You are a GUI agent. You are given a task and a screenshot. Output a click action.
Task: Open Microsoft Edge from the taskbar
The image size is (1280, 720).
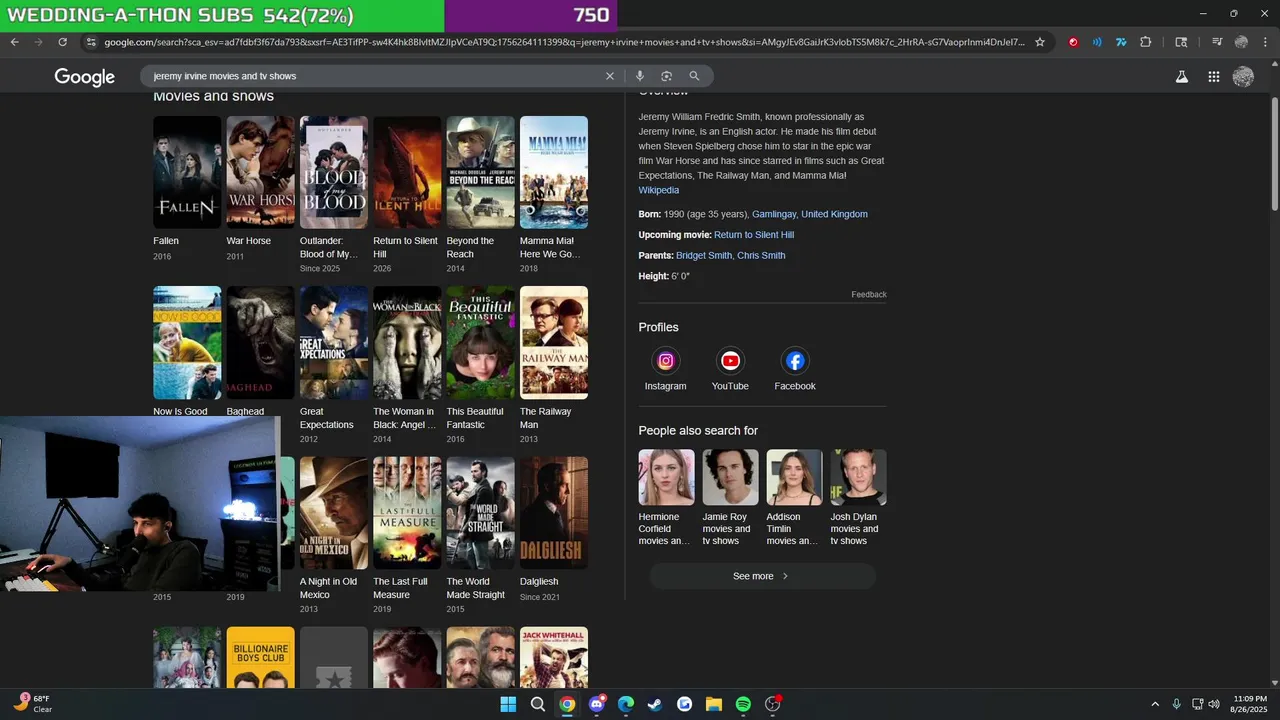point(626,704)
